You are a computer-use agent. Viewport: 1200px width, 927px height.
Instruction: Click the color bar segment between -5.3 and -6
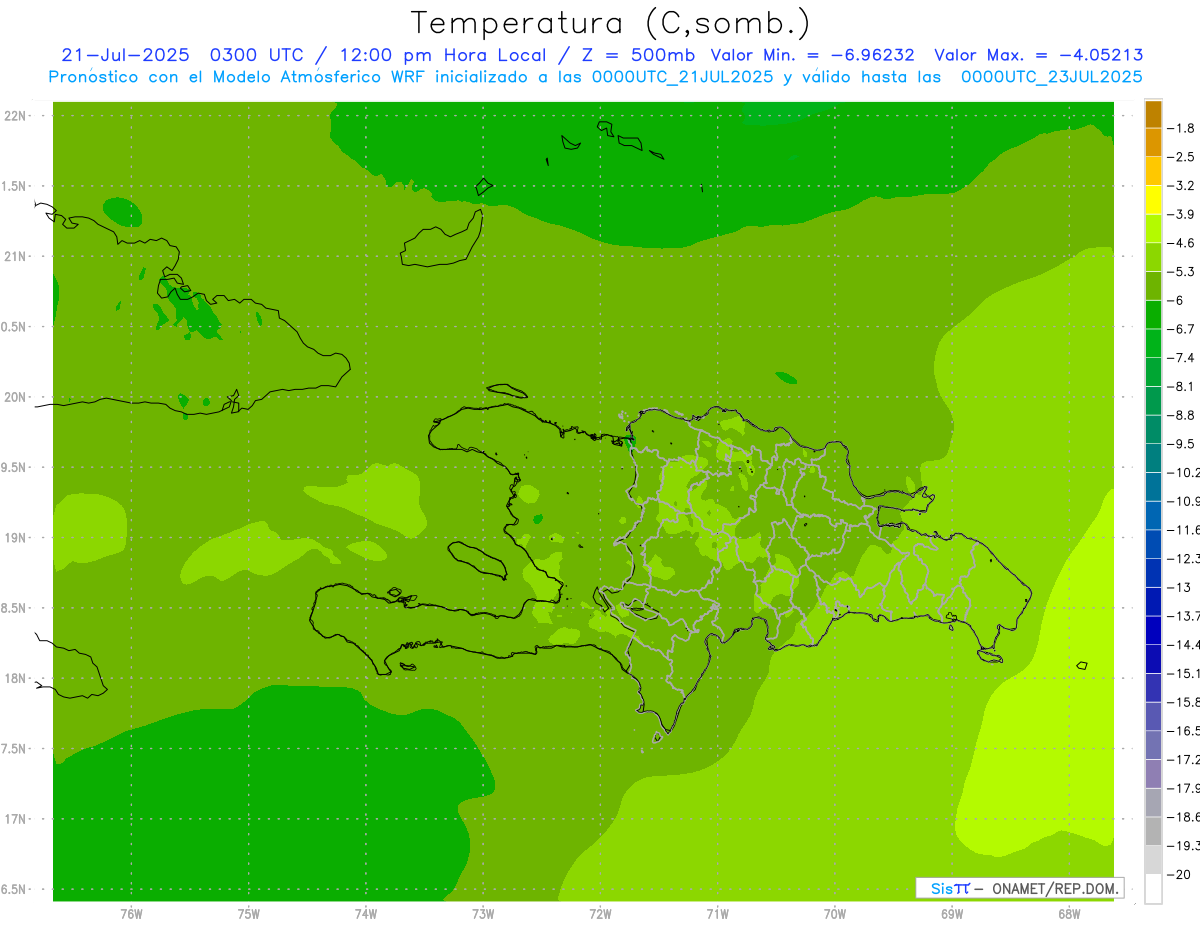1153,286
